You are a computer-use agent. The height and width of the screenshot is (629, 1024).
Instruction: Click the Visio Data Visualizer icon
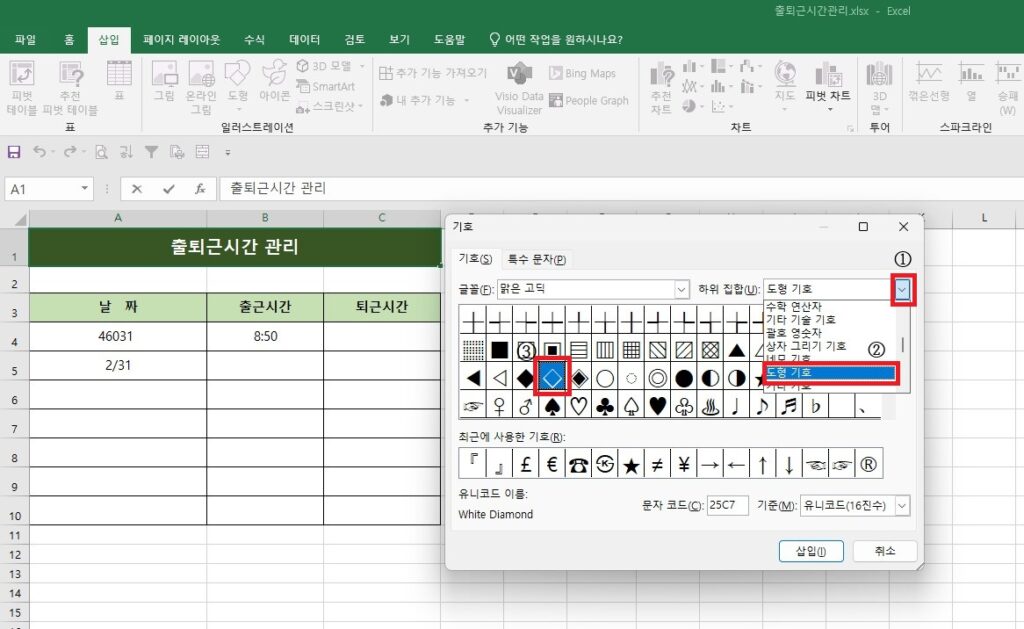coord(519,89)
